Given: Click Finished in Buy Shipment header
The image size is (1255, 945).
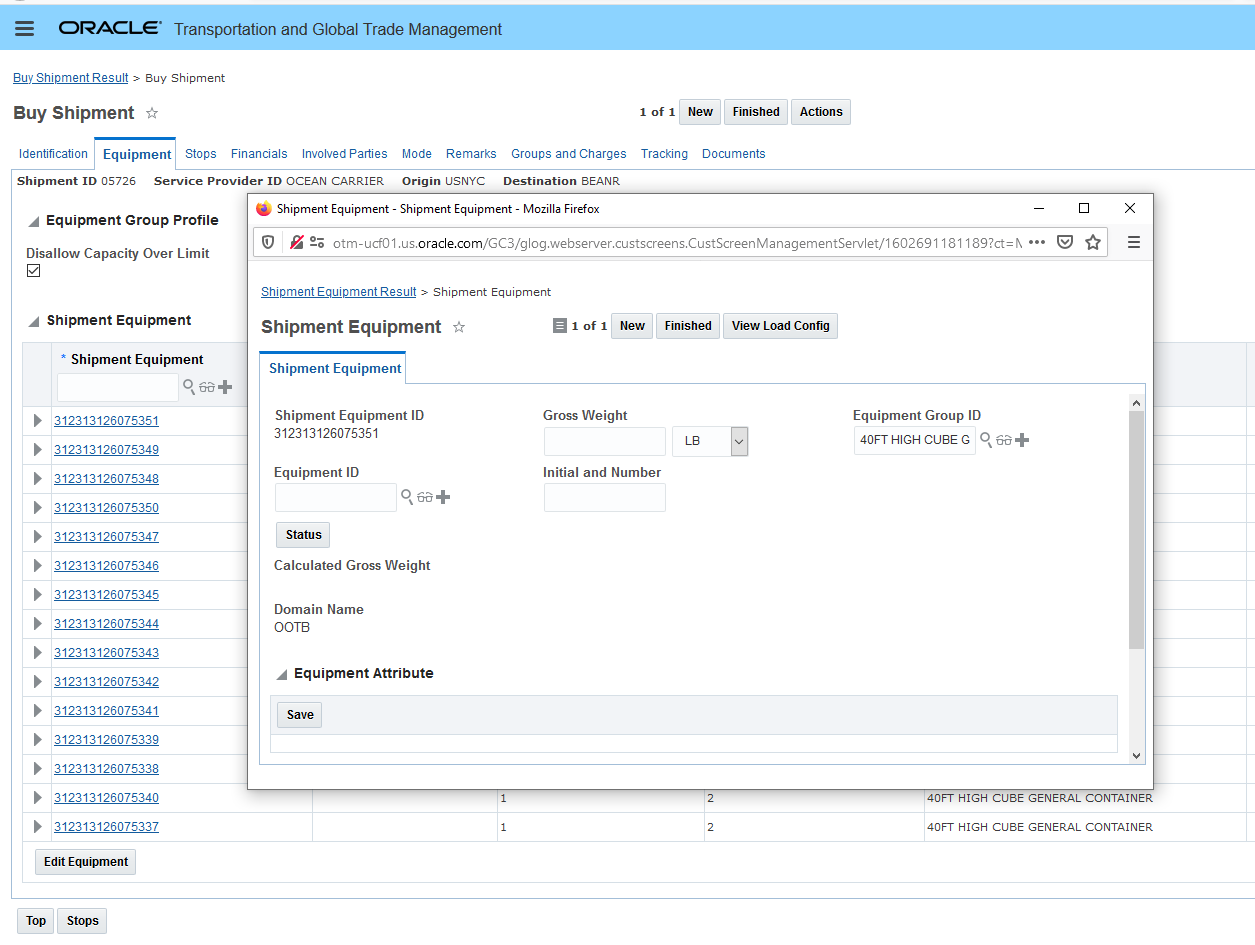Looking at the screenshot, I should (756, 112).
